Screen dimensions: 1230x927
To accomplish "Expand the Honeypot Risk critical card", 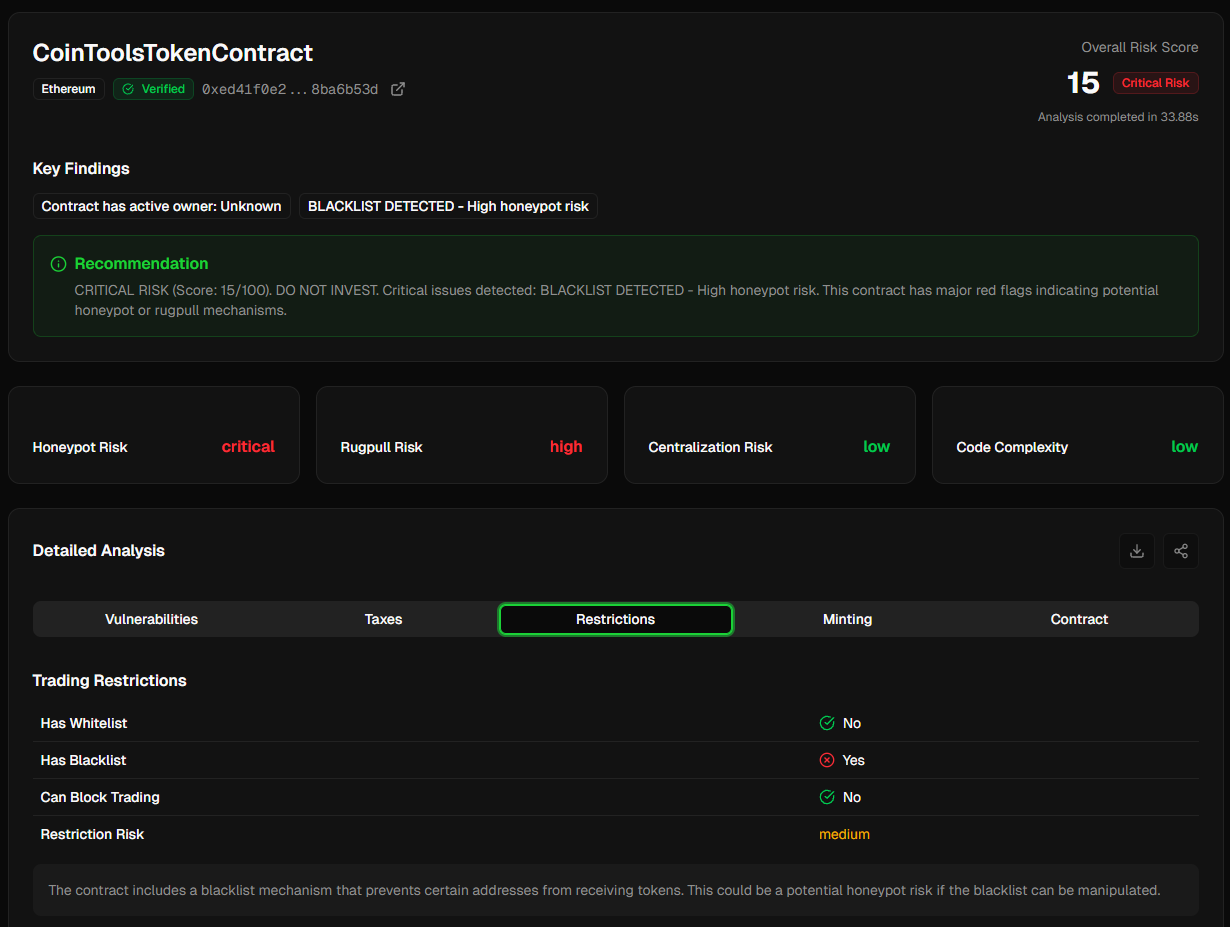I will [153, 435].
